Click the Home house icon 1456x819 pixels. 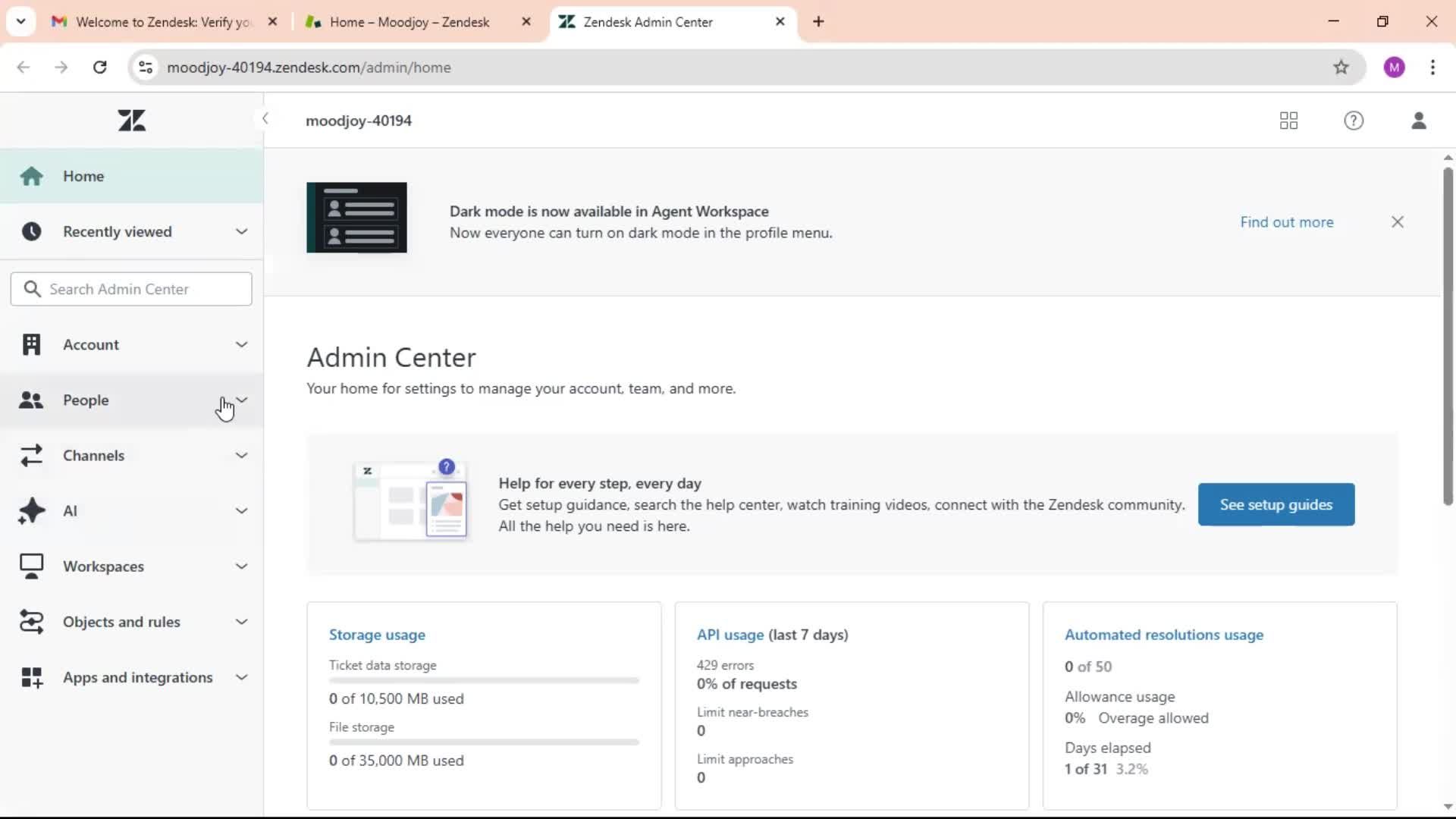31,176
